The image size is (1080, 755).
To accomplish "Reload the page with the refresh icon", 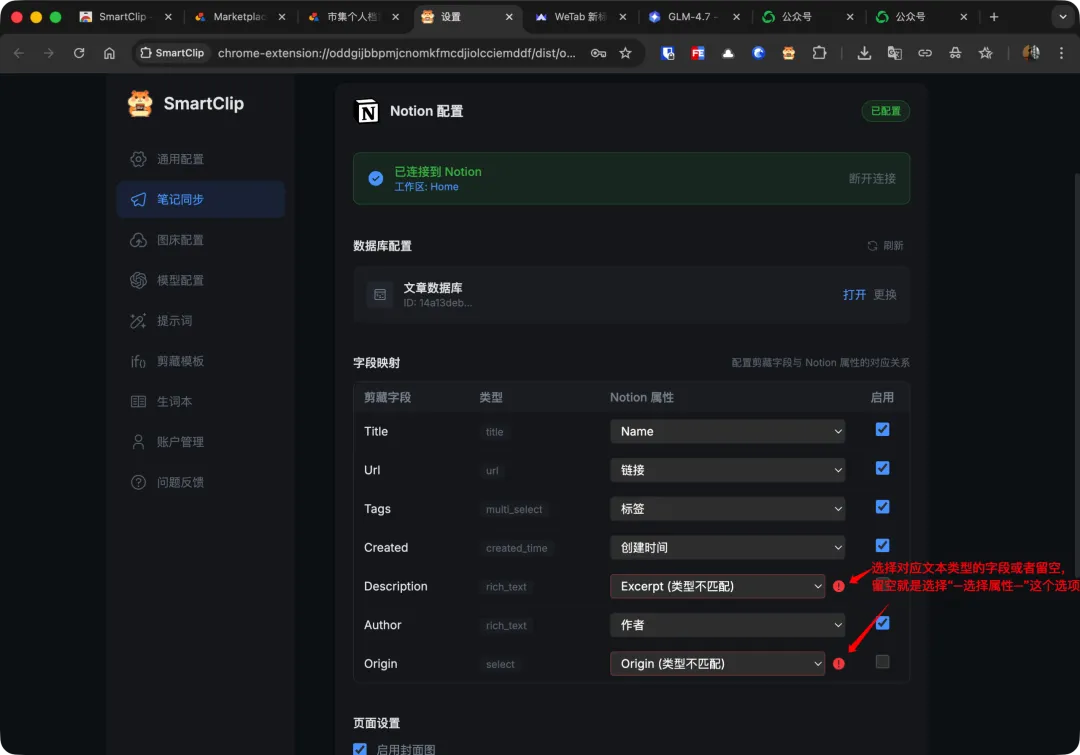I will [79, 53].
